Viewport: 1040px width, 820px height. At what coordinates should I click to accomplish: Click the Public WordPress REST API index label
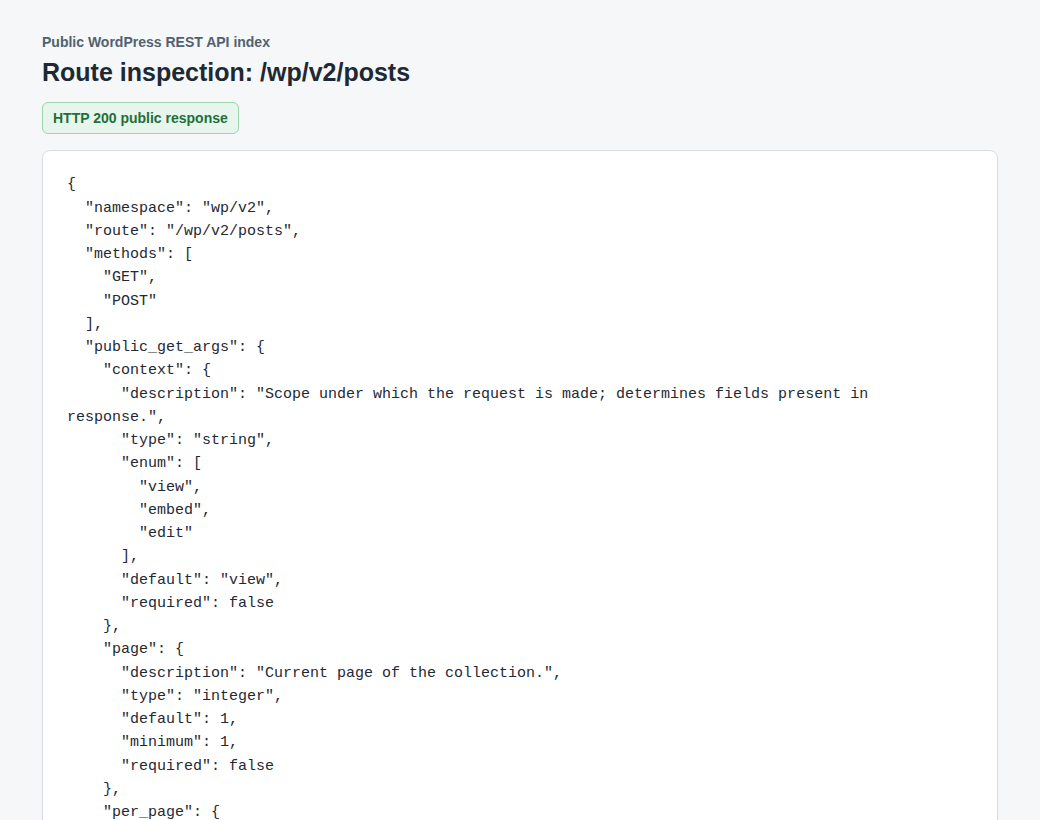(156, 42)
